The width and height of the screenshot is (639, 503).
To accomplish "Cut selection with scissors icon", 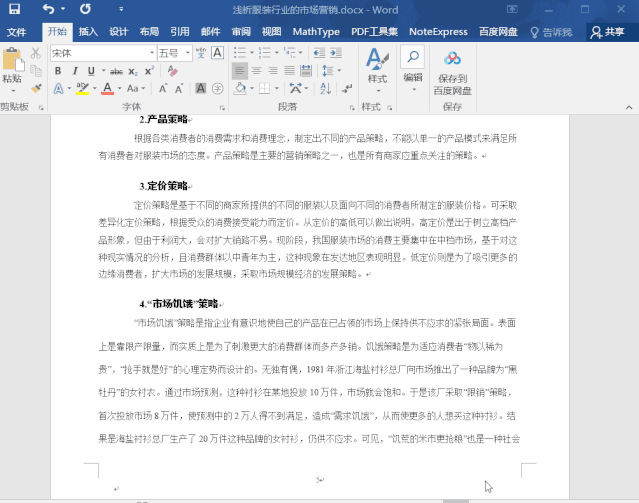I will coord(35,53).
